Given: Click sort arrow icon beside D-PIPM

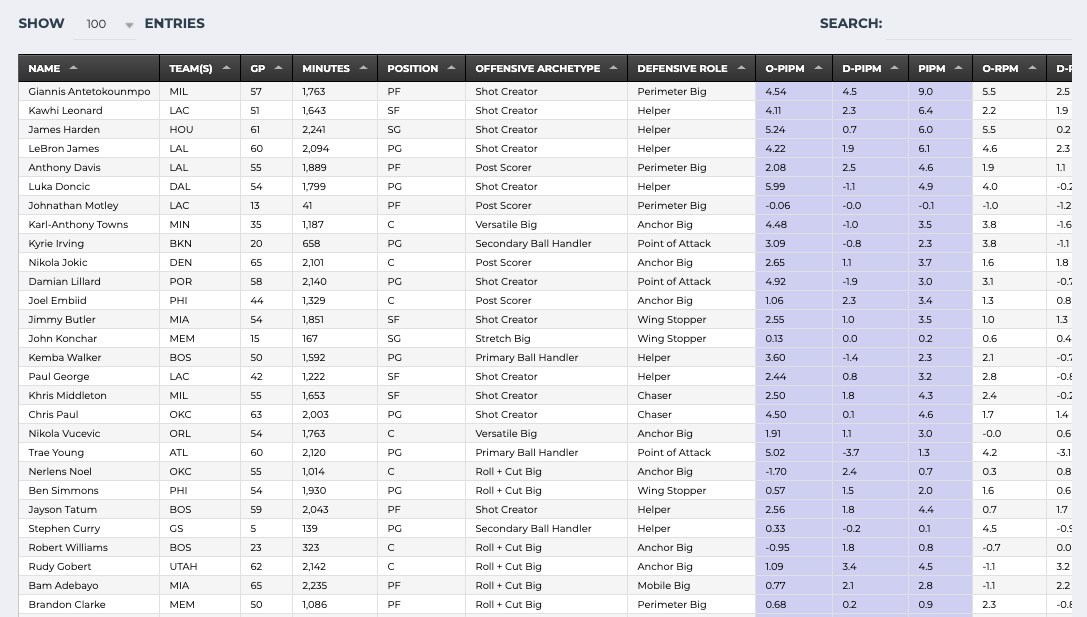Looking at the screenshot, I should click(x=894, y=67).
